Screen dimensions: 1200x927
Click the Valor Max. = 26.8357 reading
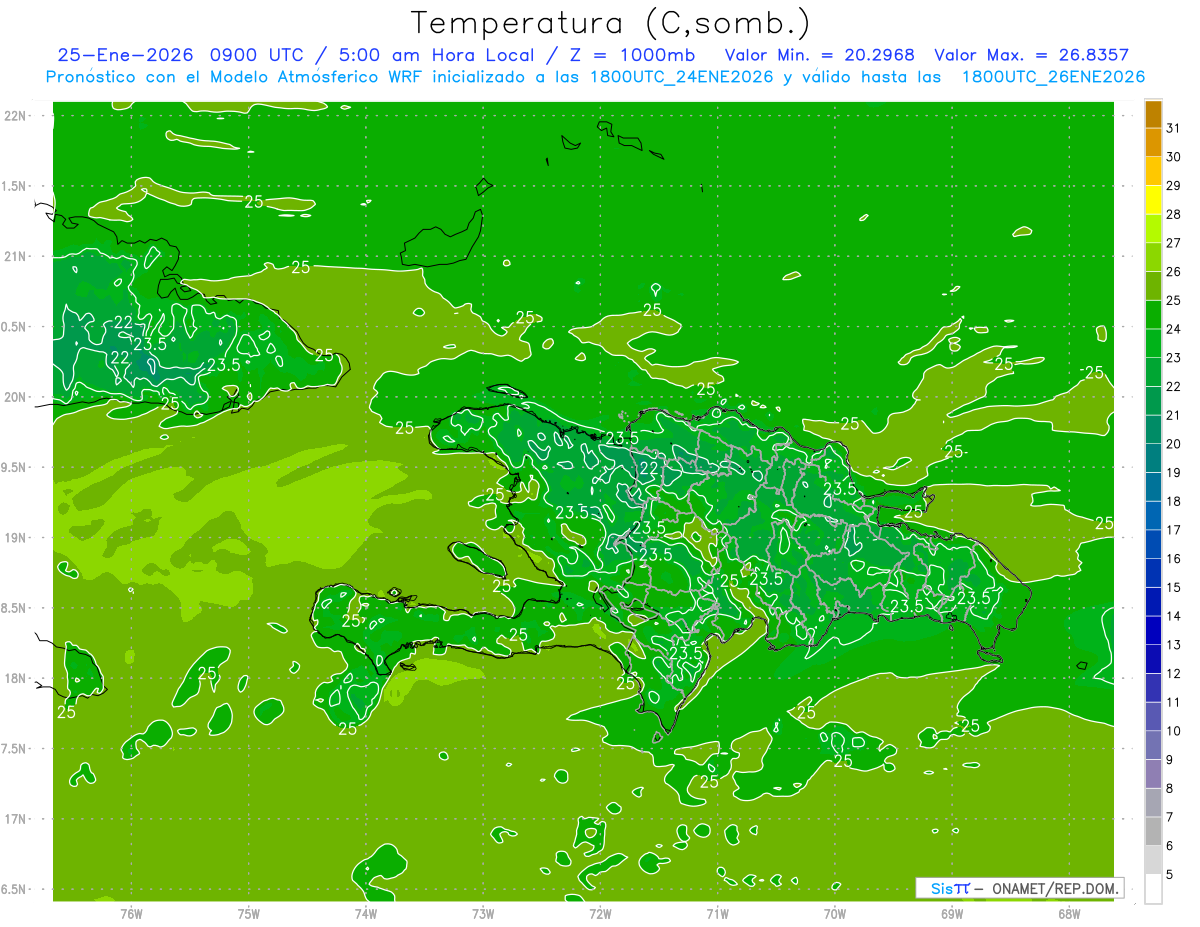pos(1031,55)
